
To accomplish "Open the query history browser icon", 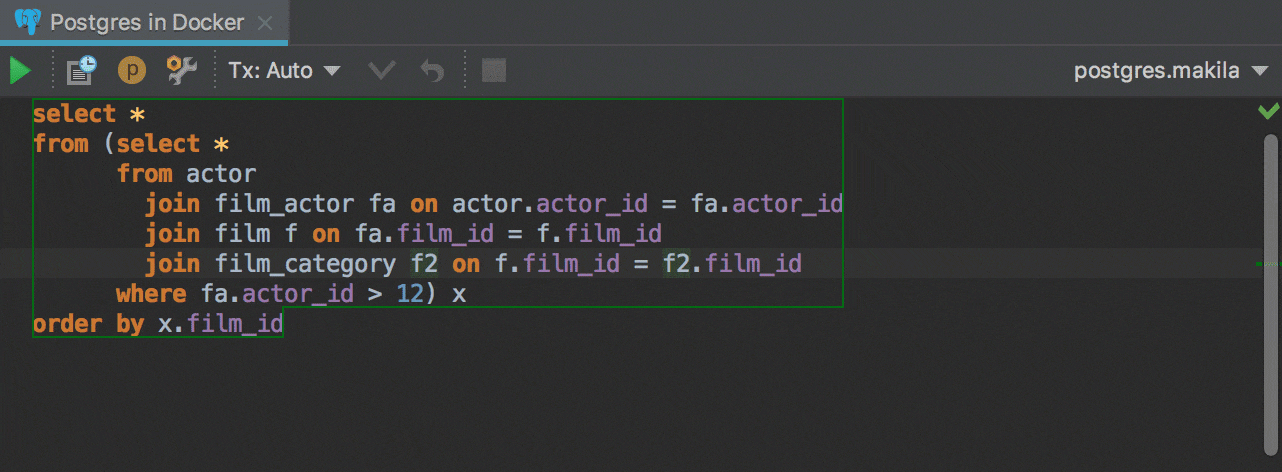I will [x=81, y=71].
